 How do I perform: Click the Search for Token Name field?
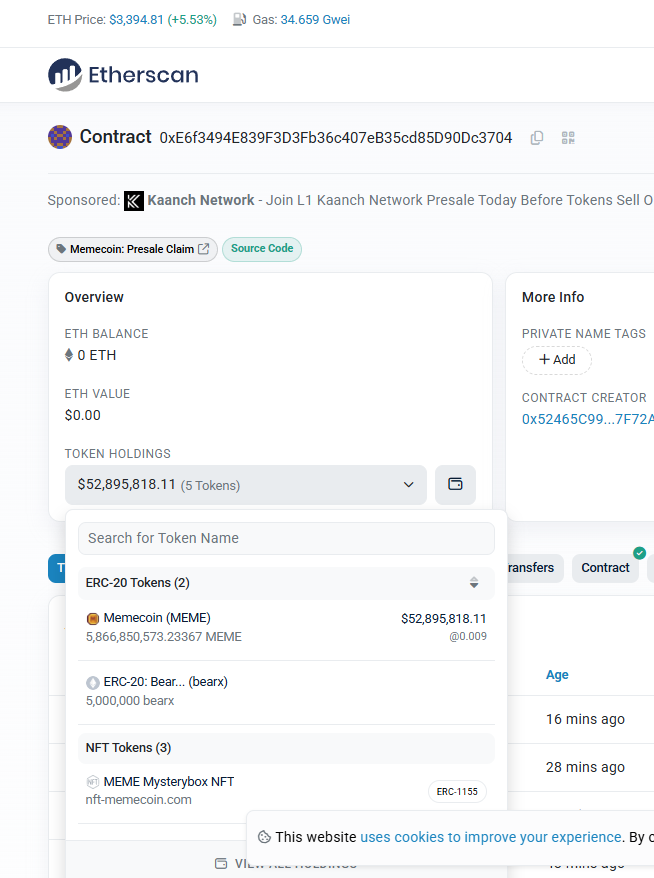(286, 538)
